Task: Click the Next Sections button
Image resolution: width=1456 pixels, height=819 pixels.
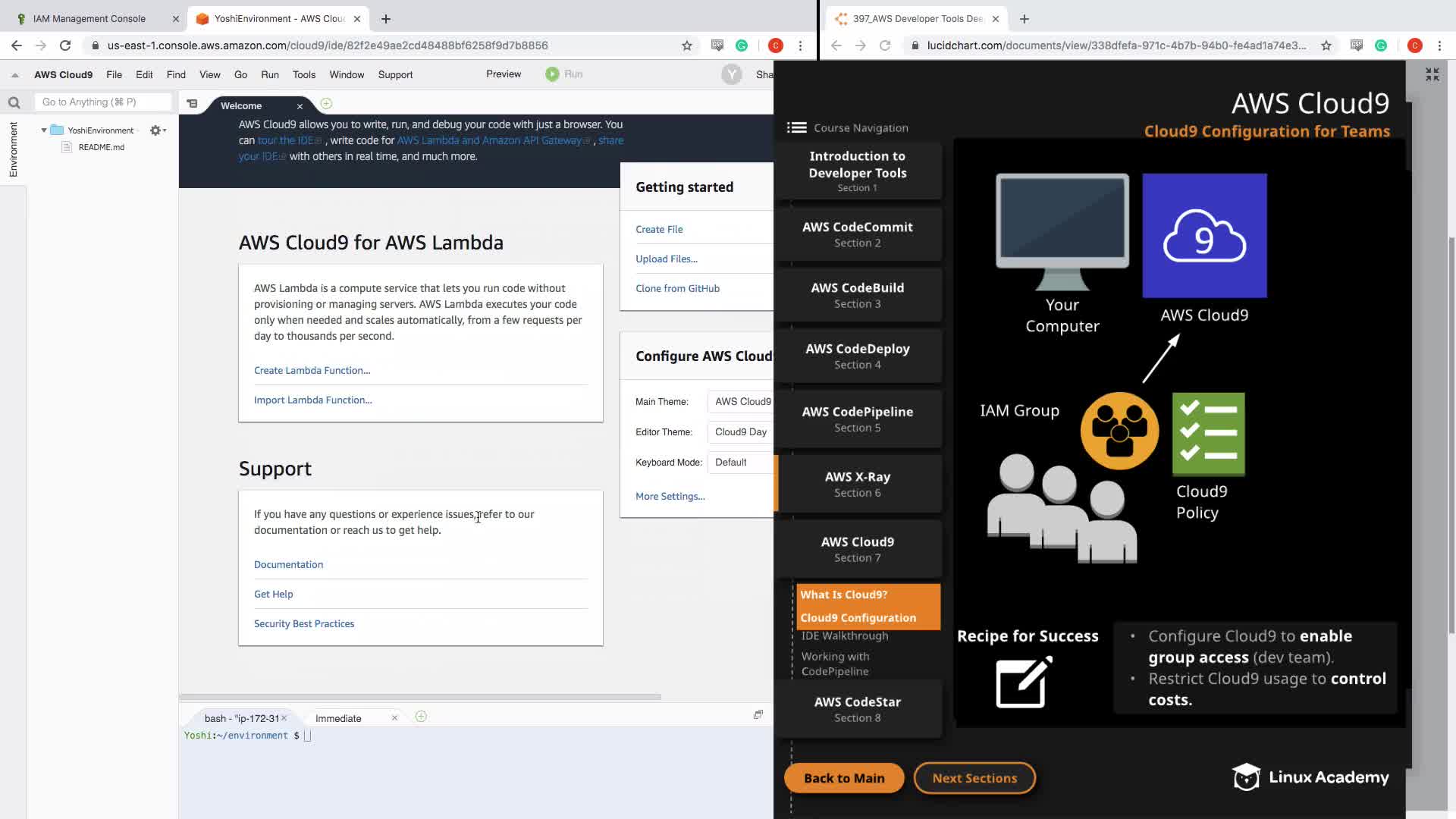Action: (x=974, y=778)
